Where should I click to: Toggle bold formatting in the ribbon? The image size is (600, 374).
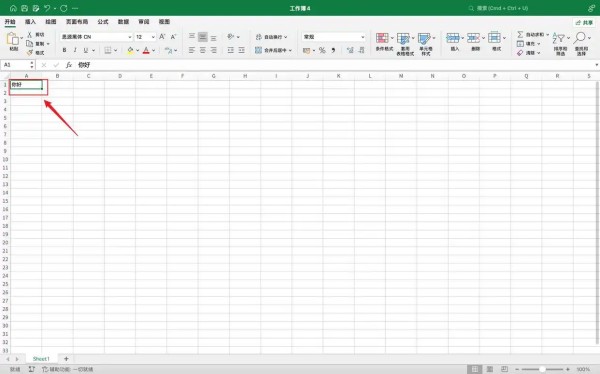[64, 50]
